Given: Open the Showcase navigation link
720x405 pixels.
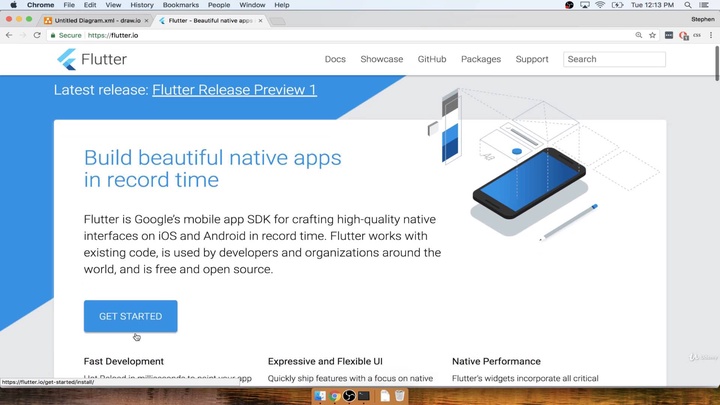Looking at the screenshot, I should [x=381, y=59].
